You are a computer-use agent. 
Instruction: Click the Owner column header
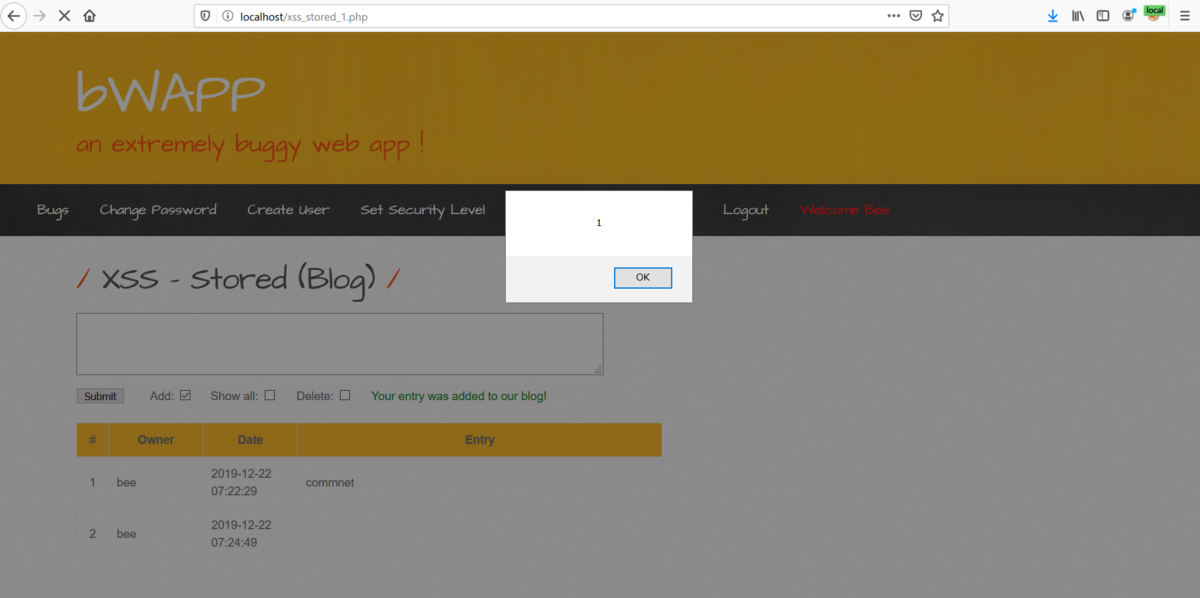(x=156, y=440)
